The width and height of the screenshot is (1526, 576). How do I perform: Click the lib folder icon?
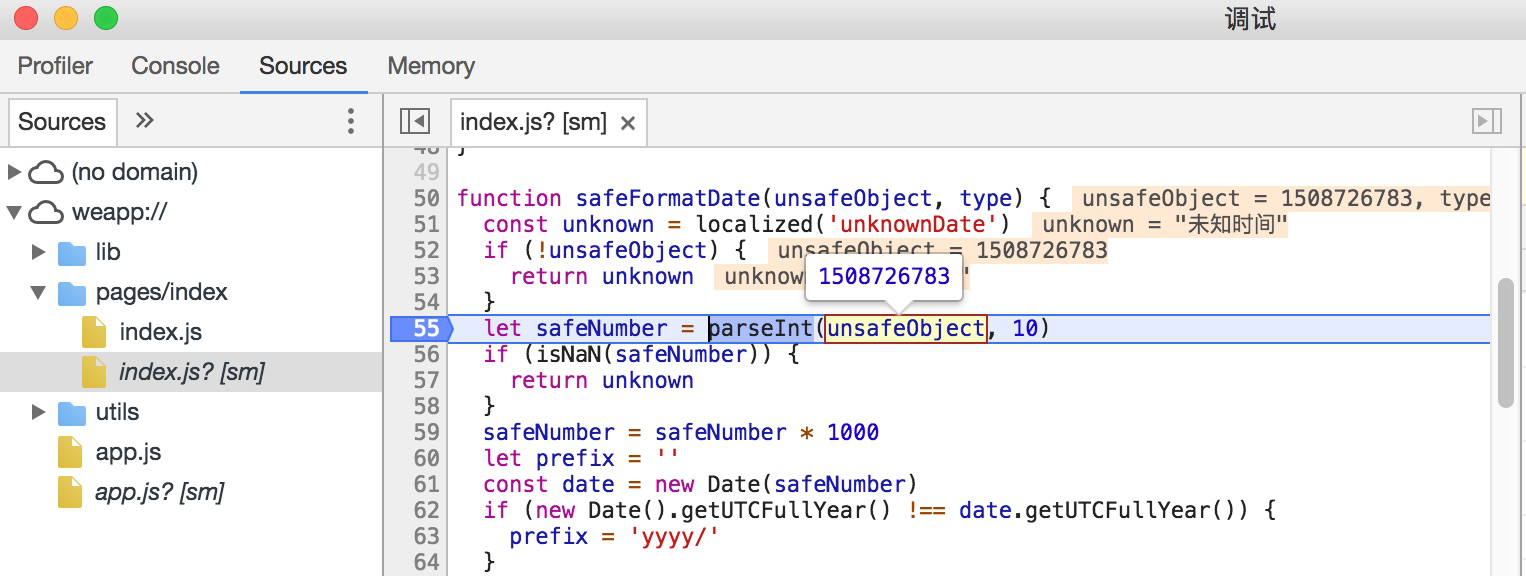pos(72,253)
